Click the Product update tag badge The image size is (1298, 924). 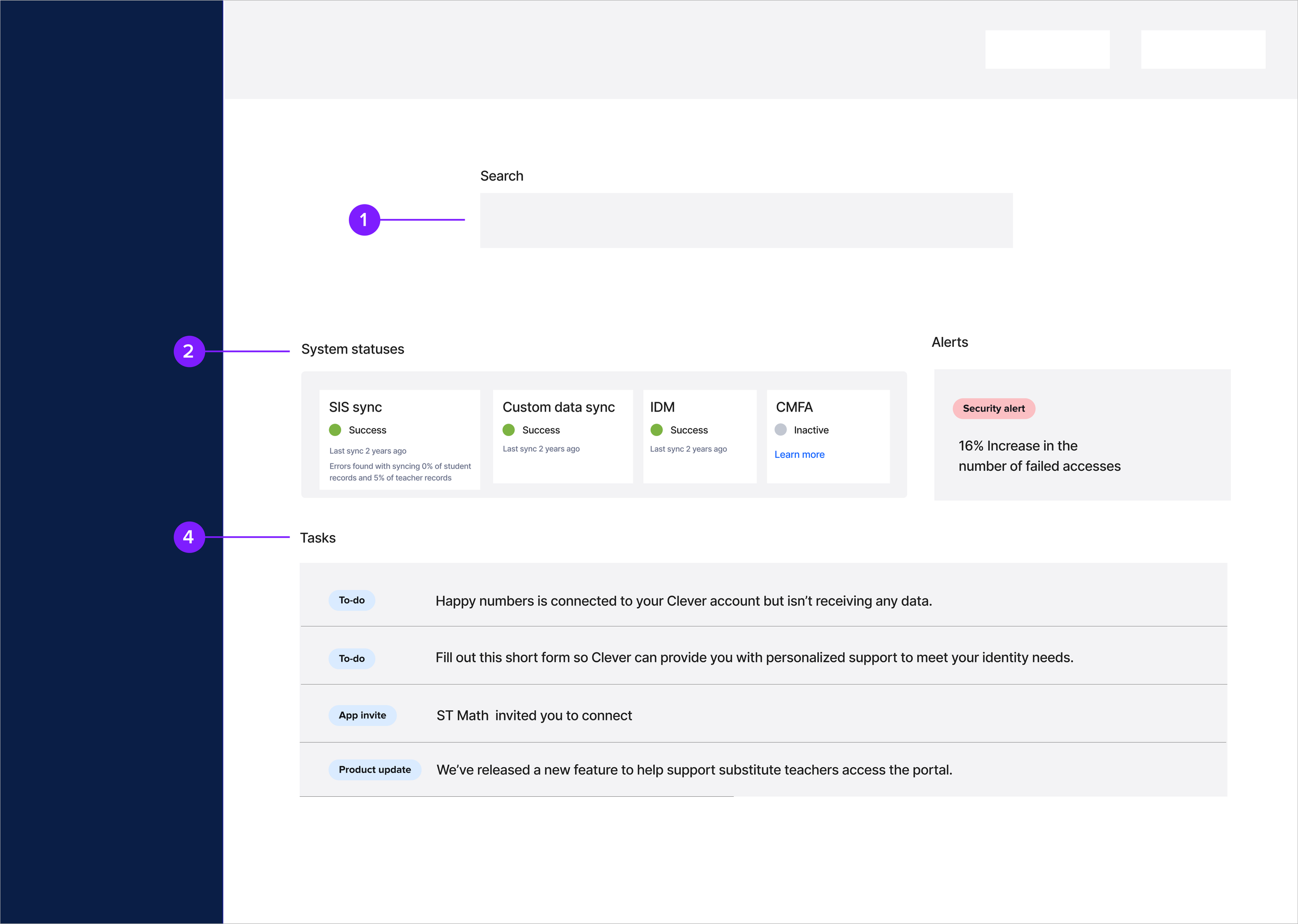point(374,770)
